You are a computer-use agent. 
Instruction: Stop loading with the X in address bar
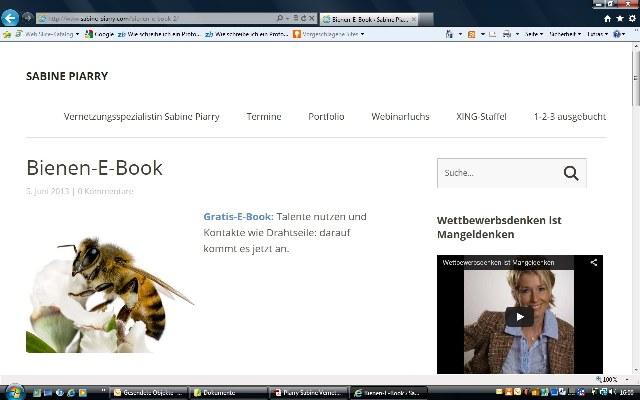pos(311,18)
